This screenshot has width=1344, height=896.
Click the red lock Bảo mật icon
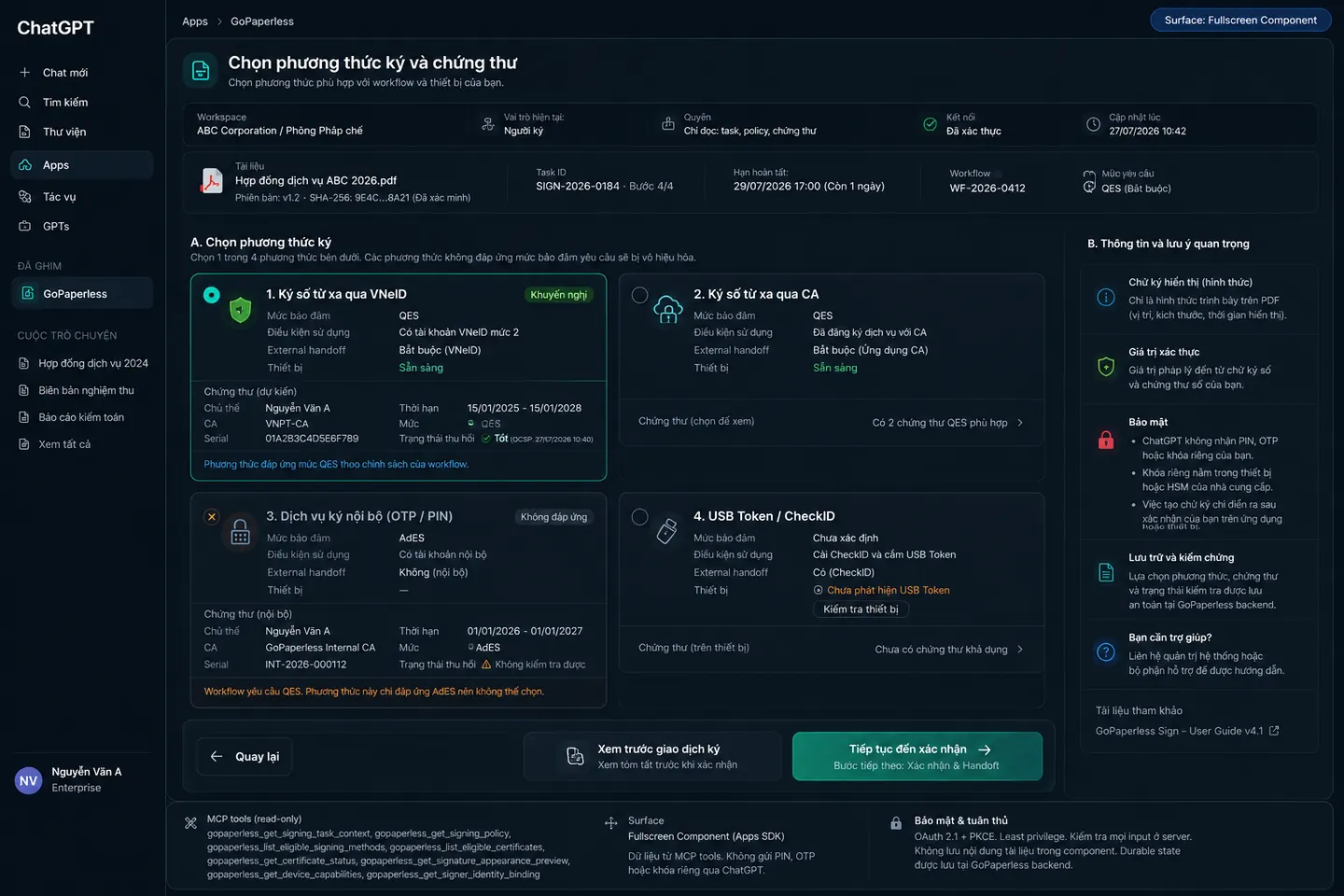tap(1106, 440)
